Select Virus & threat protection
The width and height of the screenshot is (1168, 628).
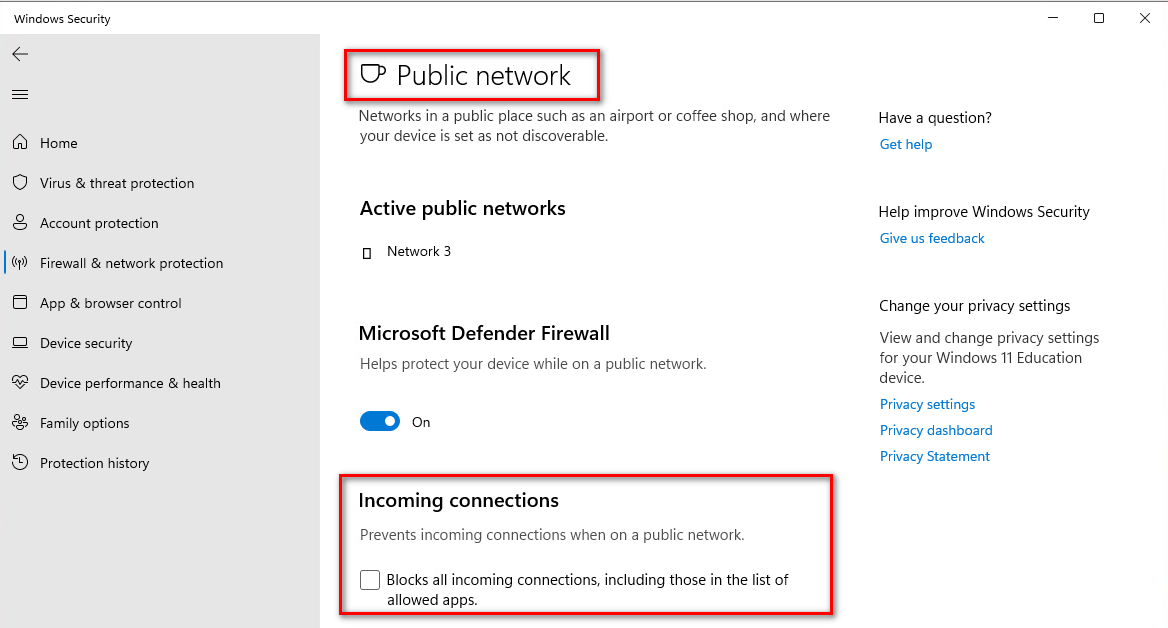(x=117, y=183)
